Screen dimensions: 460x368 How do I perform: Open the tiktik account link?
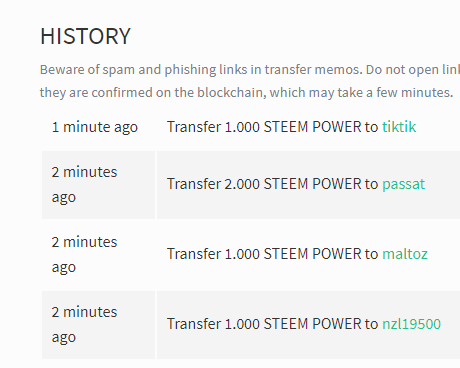click(x=399, y=127)
